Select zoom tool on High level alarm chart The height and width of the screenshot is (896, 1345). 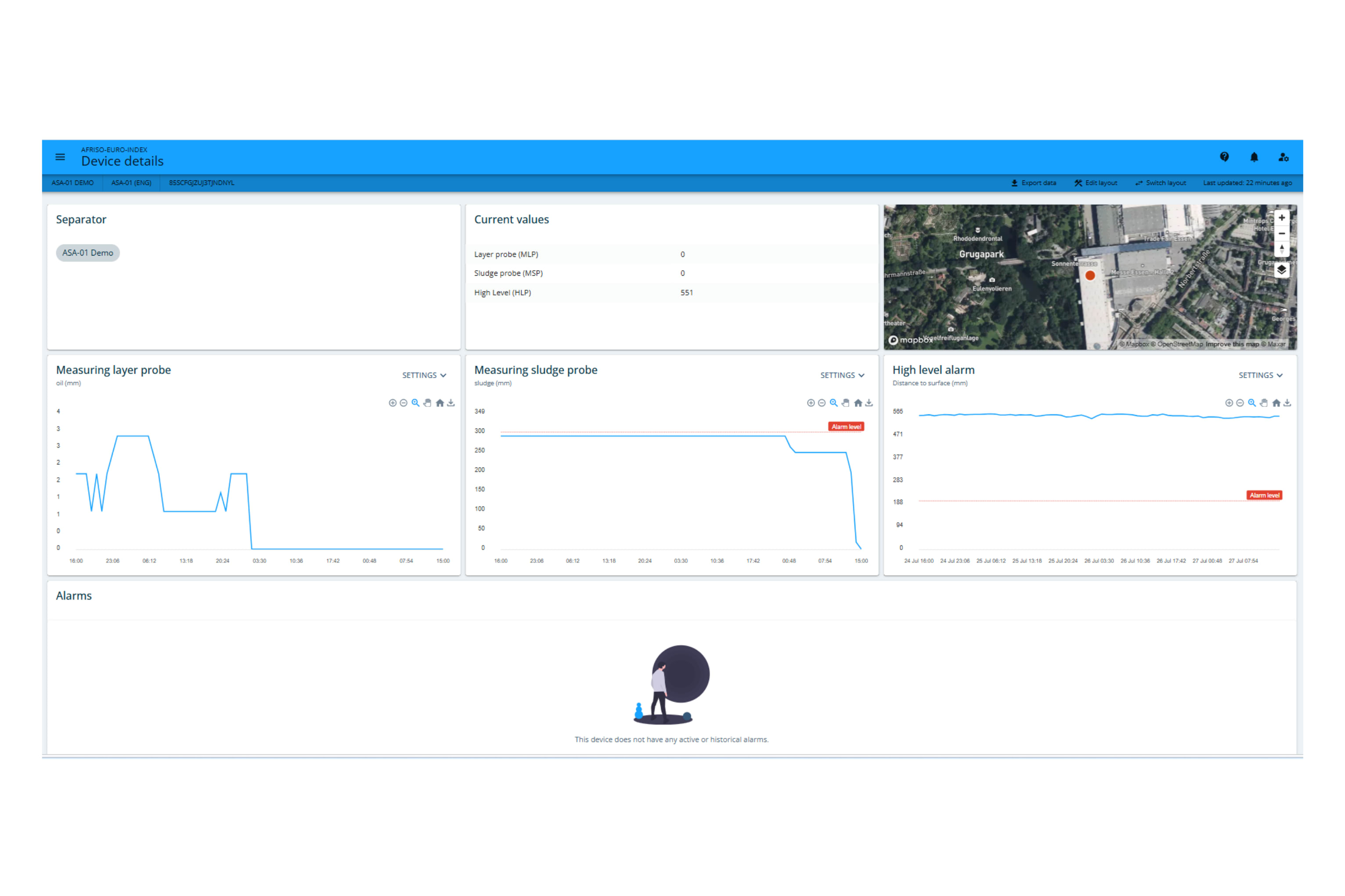tap(1251, 403)
